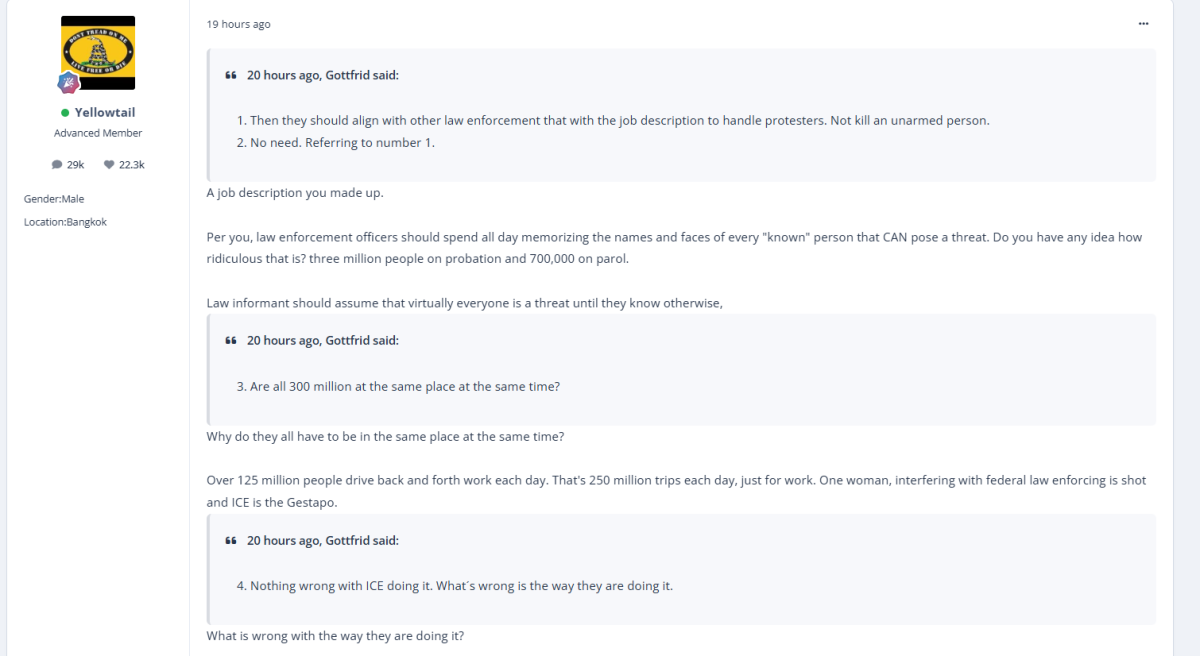Click the "Advanced Member" rank label

(98, 133)
